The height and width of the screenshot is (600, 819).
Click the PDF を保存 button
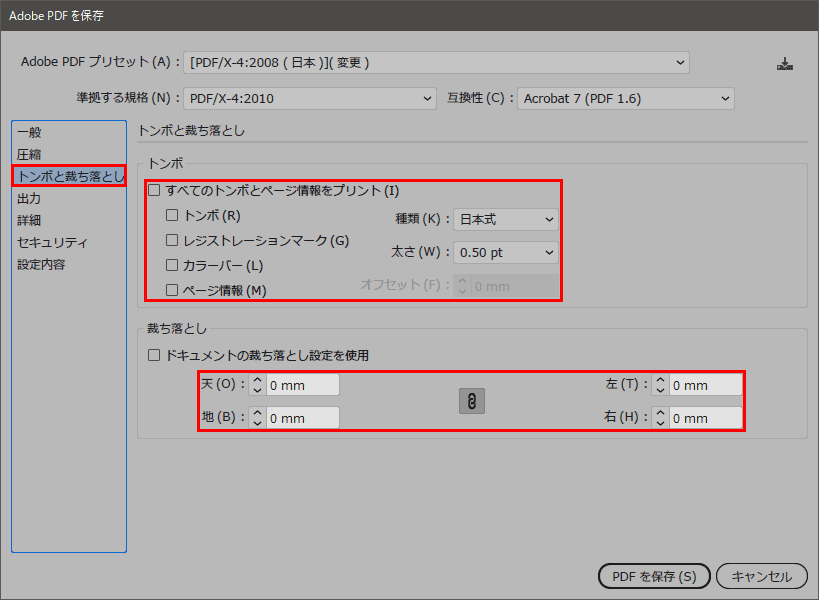pyautogui.click(x=653, y=576)
